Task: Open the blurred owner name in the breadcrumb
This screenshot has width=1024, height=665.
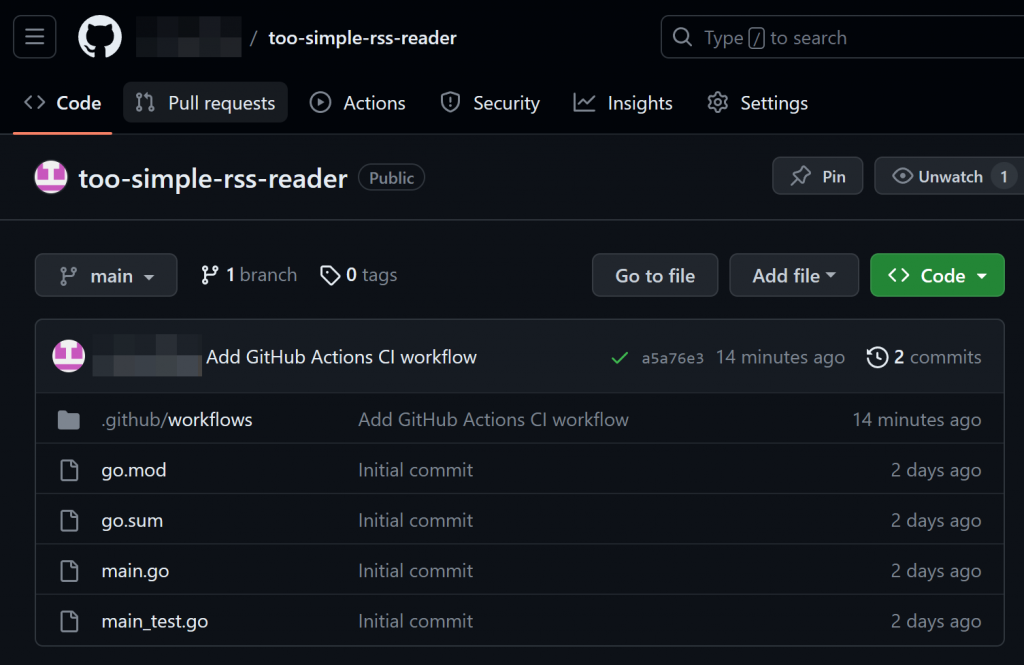Action: pyautogui.click(x=189, y=37)
